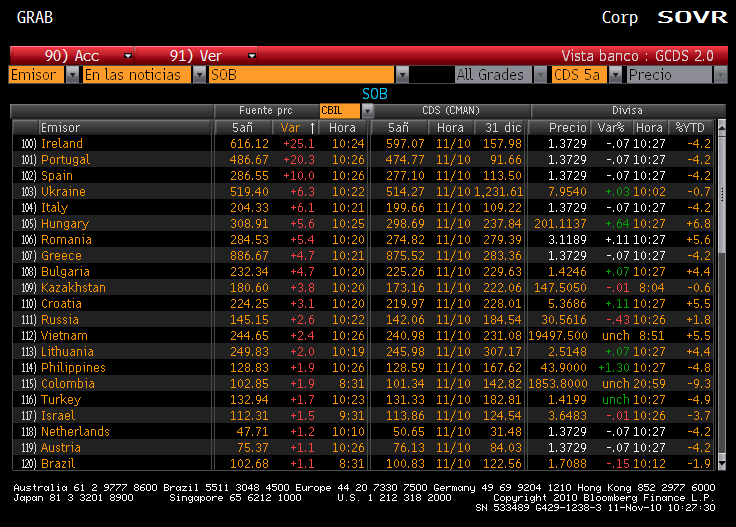Select the 100) Ireland row

(x=362, y=144)
